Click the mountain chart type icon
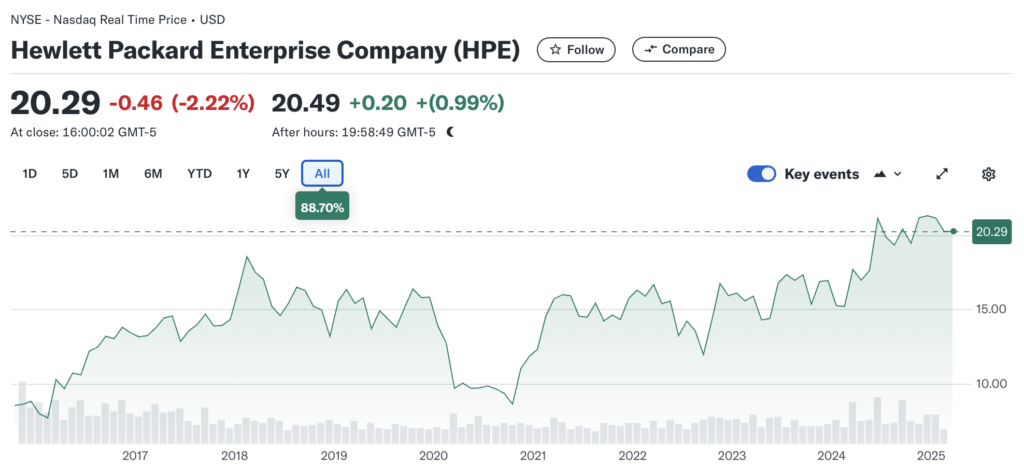 (880, 174)
